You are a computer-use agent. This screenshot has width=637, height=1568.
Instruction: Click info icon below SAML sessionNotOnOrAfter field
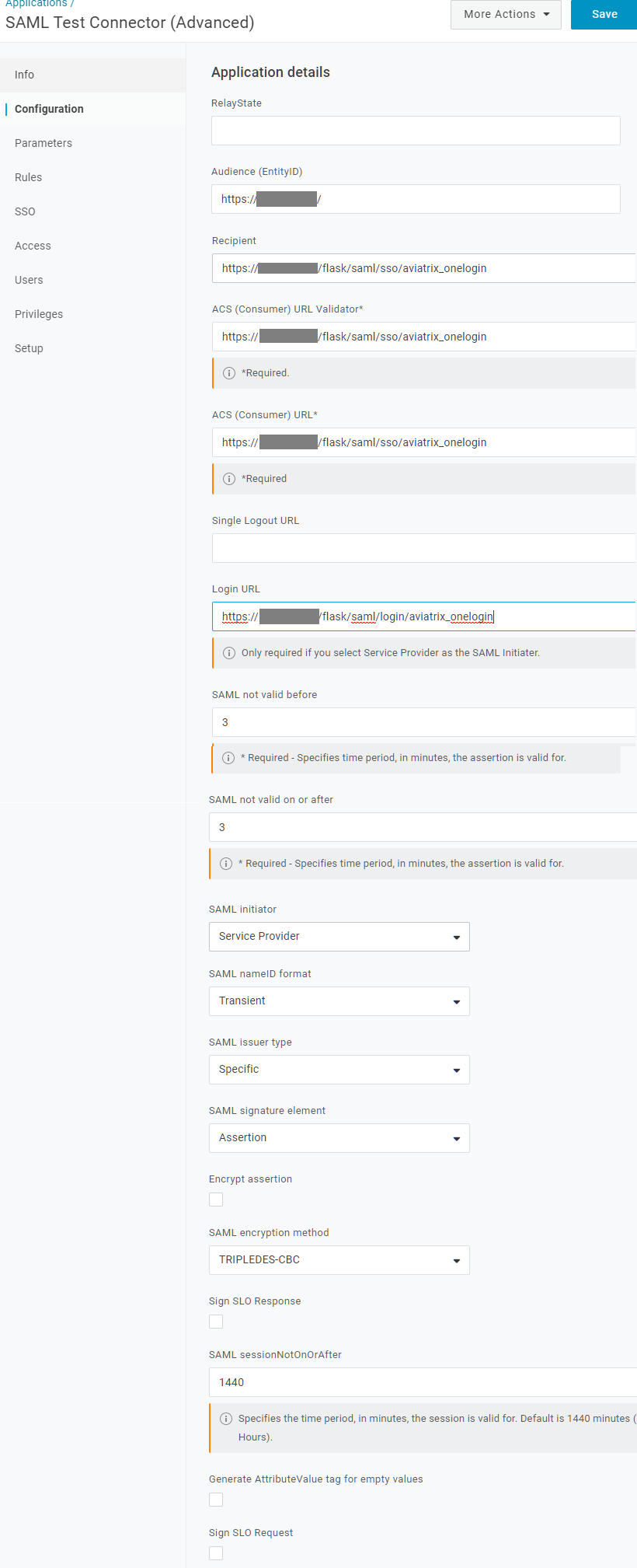tap(226, 1419)
